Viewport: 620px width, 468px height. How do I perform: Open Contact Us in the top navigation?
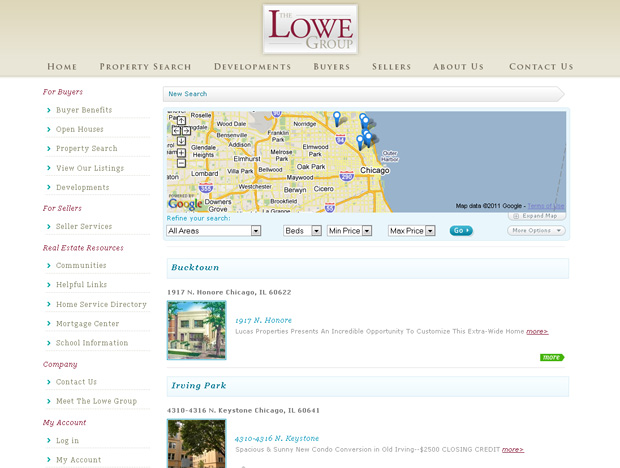pyautogui.click(x=541, y=66)
